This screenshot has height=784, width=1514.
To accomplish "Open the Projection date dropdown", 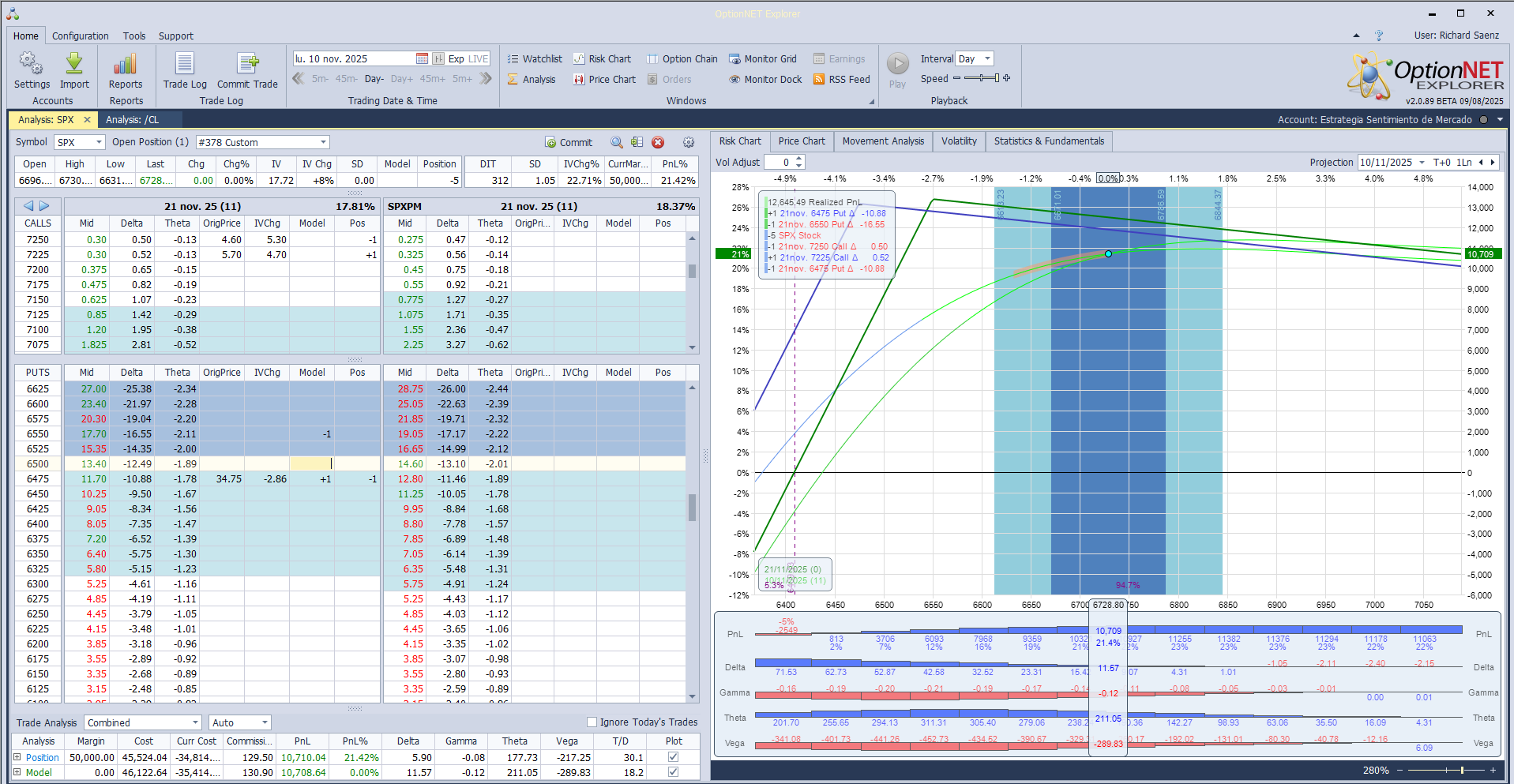I will pos(1422,162).
